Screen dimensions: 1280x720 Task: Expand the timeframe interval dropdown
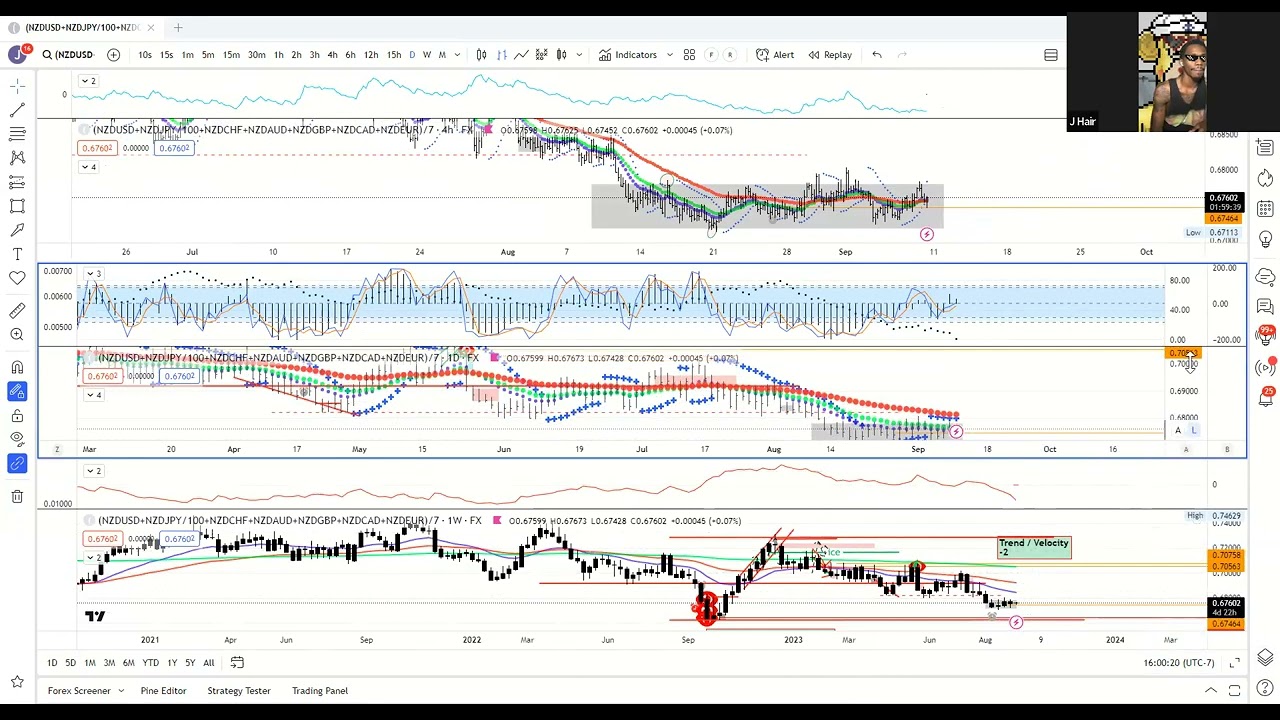[457, 55]
